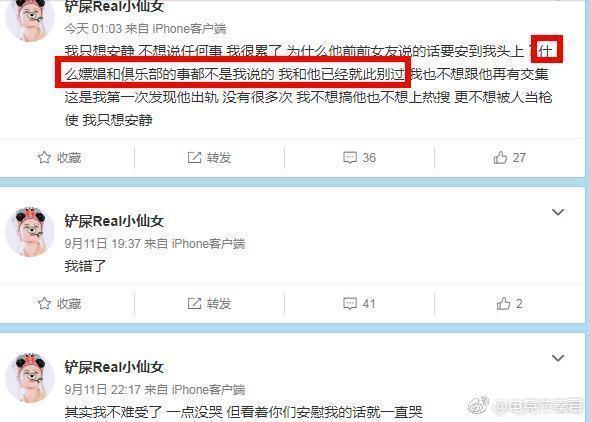This screenshot has width=590, height=422.
Task: Click star icon on the 我错了 post
Action: click(x=44, y=303)
